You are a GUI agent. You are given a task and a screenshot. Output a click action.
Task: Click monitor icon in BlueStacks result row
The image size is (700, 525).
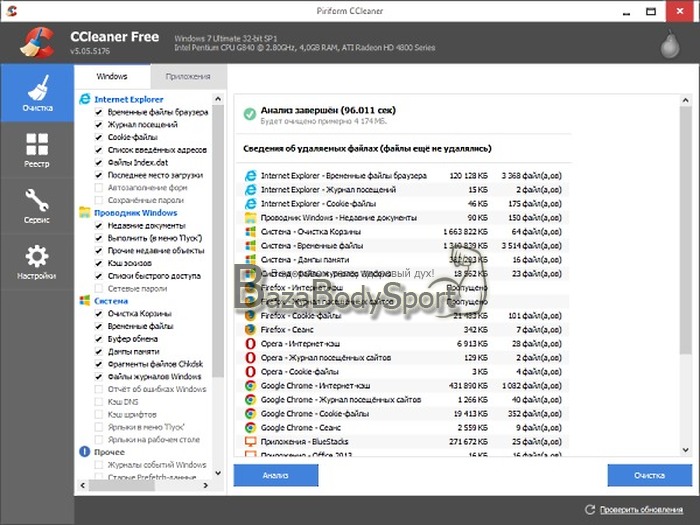pos(250,442)
